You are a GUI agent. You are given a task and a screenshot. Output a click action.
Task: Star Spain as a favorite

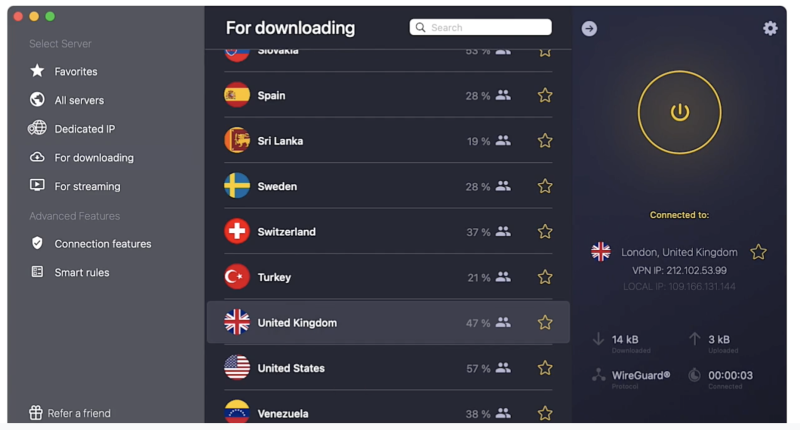tap(545, 96)
